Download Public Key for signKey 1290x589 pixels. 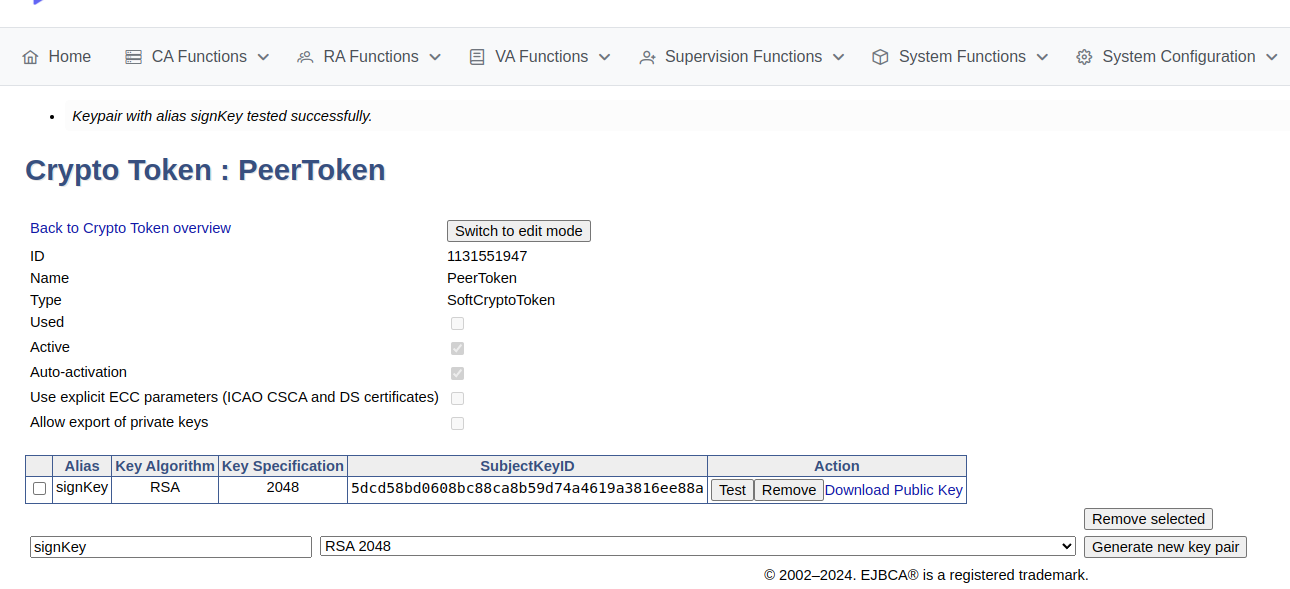click(x=893, y=490)
